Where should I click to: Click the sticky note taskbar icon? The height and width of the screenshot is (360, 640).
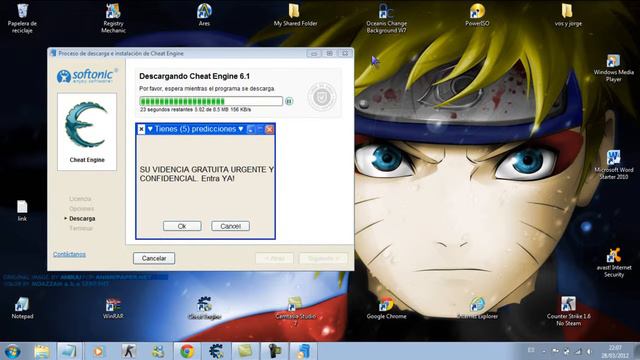(x=245, y=351)
